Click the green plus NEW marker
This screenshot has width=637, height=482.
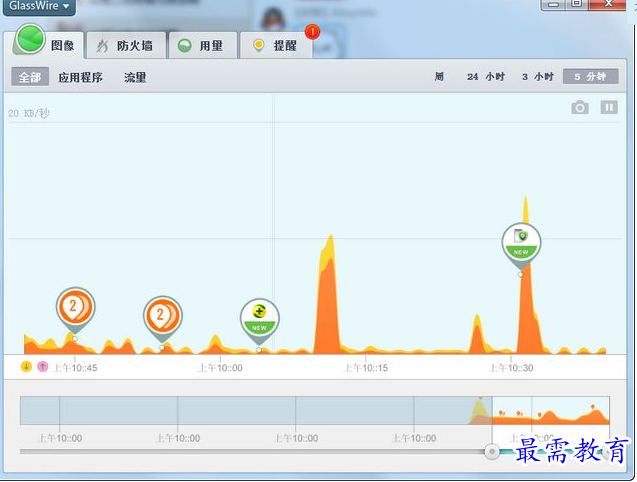pyautogui.click(x=259, y=319)
